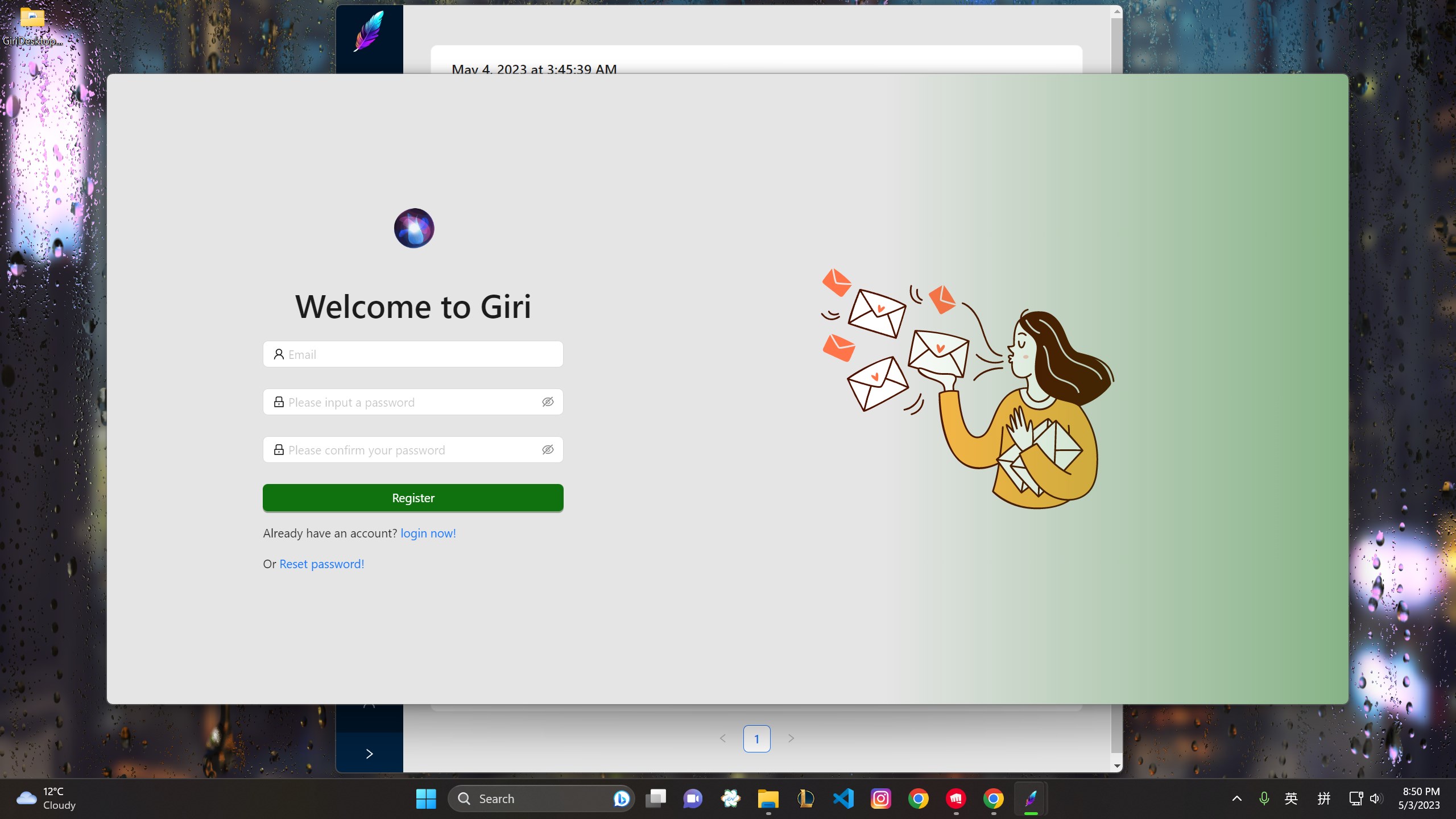Open the "login now!" link
Viewport: 1456px width, 819px height.
[428, 533]
